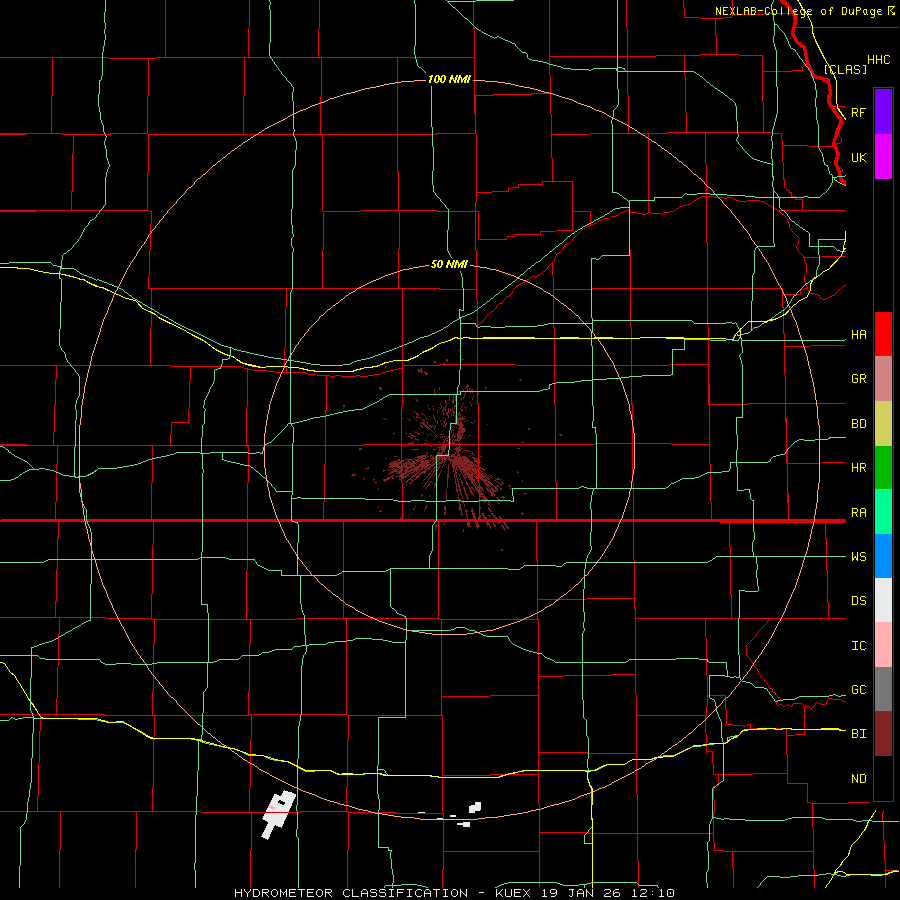
Task: Click the IC light pink legend swatch
Action: coord(883,645)
